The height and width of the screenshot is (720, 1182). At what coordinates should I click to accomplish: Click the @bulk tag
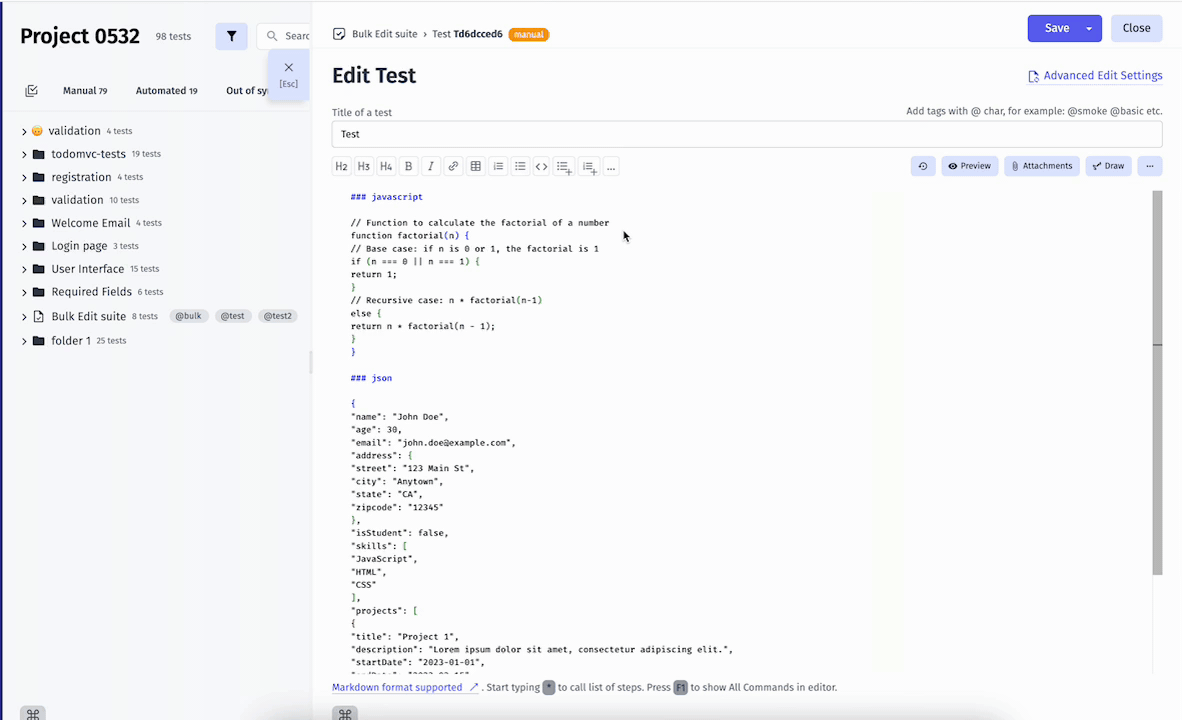tap(188, 316)
